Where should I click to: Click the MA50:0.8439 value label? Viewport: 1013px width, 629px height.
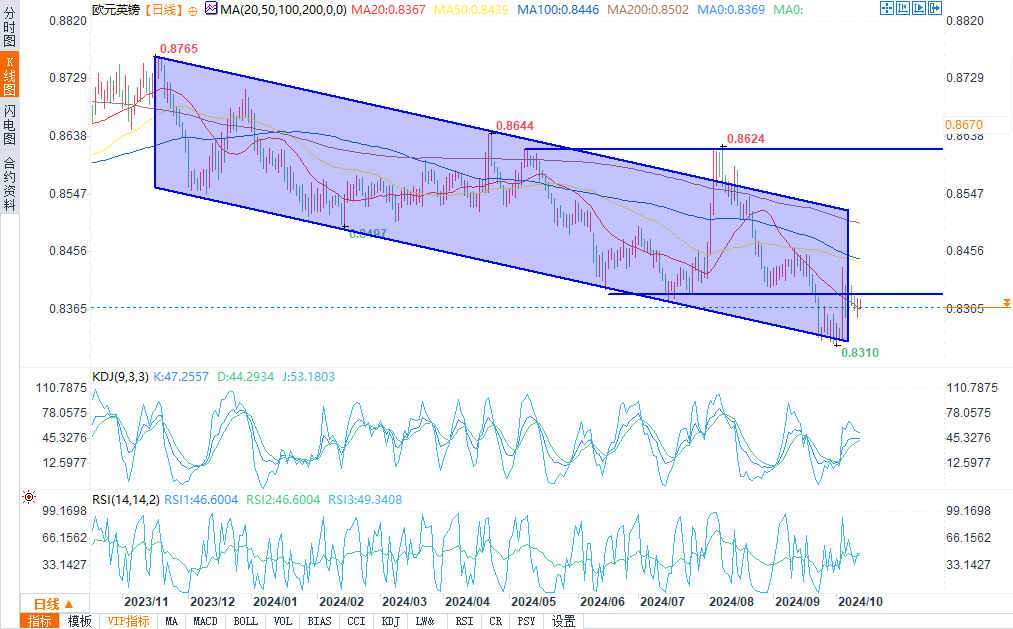click(x=471, y=10)
